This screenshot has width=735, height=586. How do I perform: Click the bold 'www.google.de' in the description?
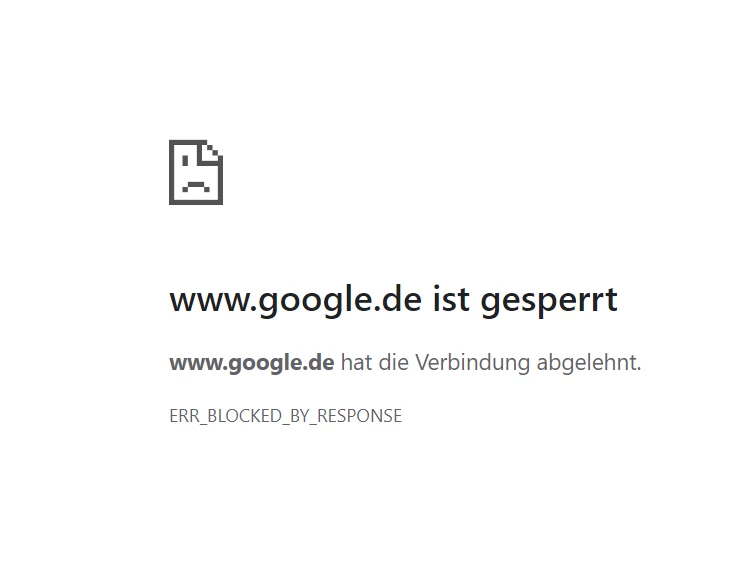pyautogui.click(x=252, y=363)
